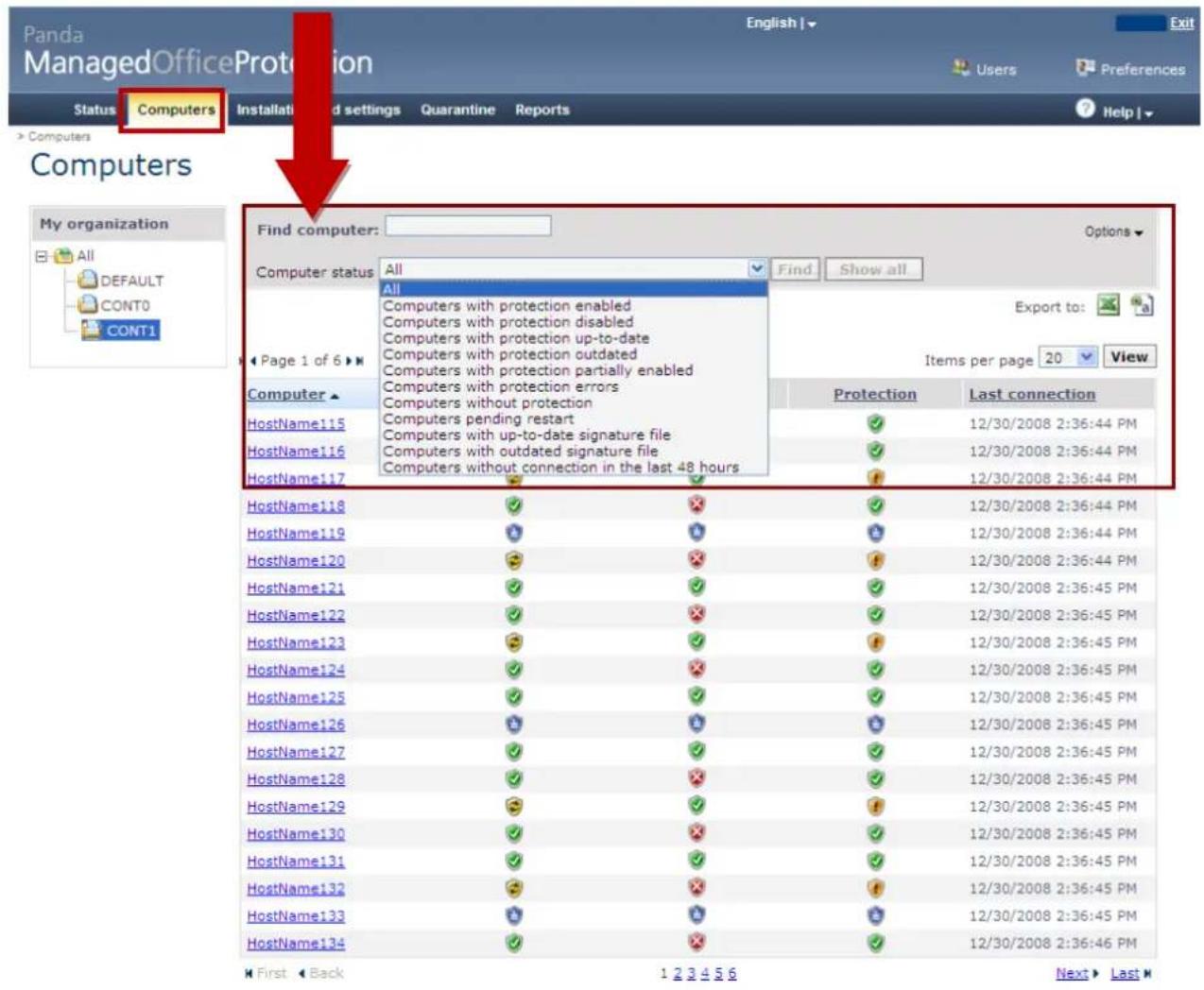Click red error icon in HostName134 row
This screenshot has width=1204, height=990.
(x=697, y=943)
